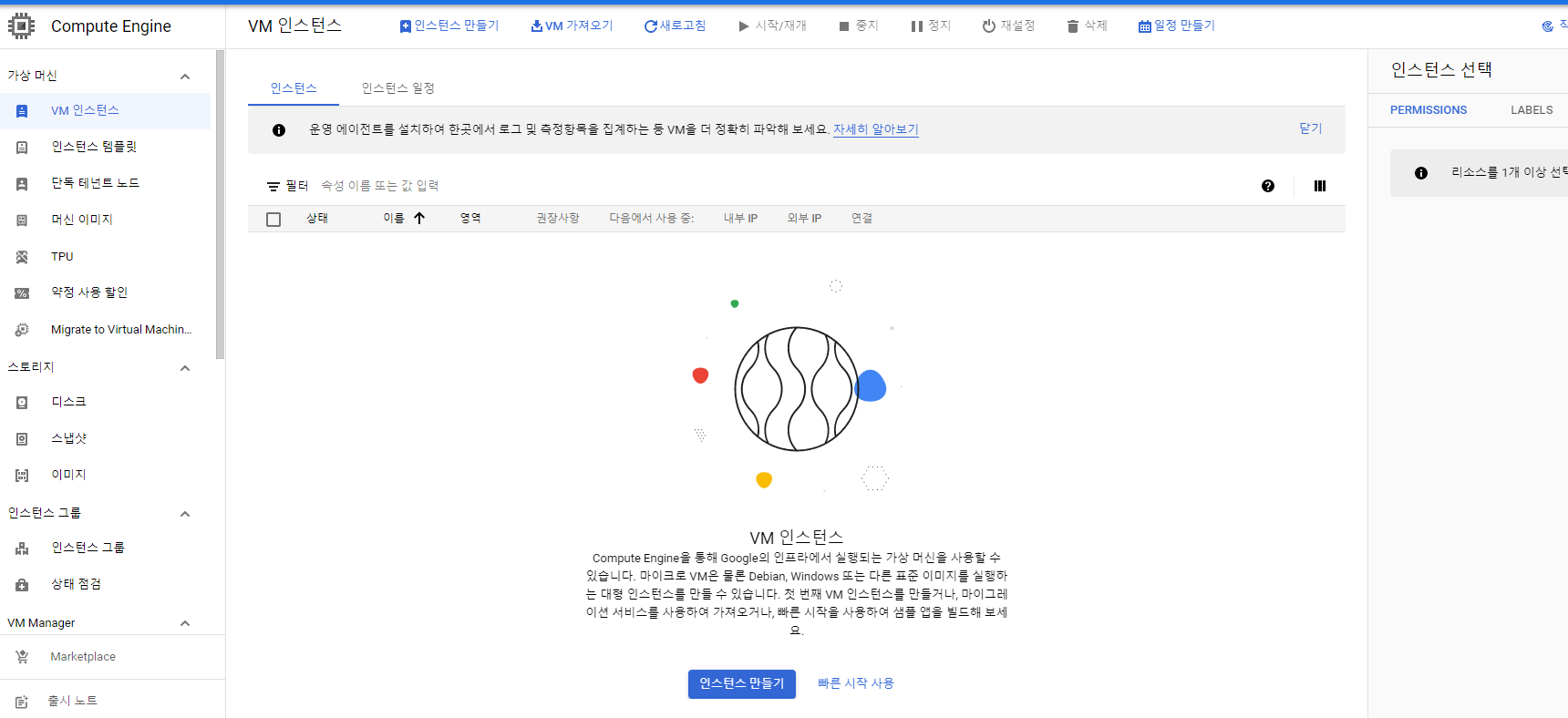1568x718 pixels.
Task: Open the LABELS tab
Action: click(x=1532, y=109)
